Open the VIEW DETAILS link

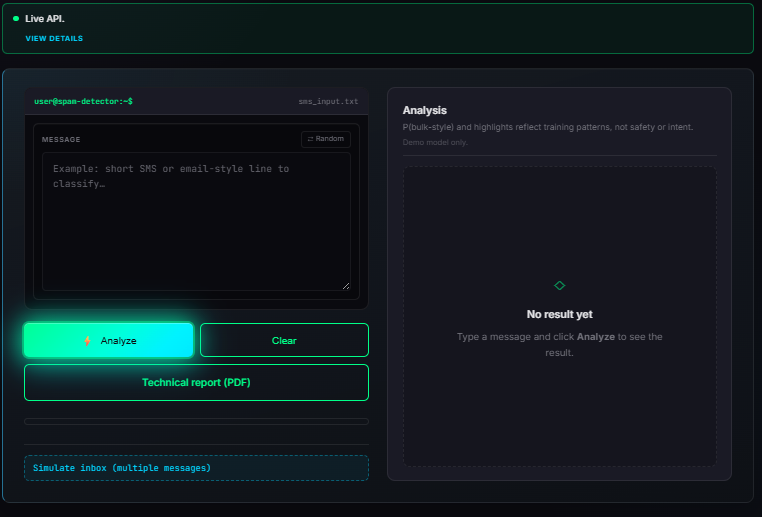pos(54,38)
